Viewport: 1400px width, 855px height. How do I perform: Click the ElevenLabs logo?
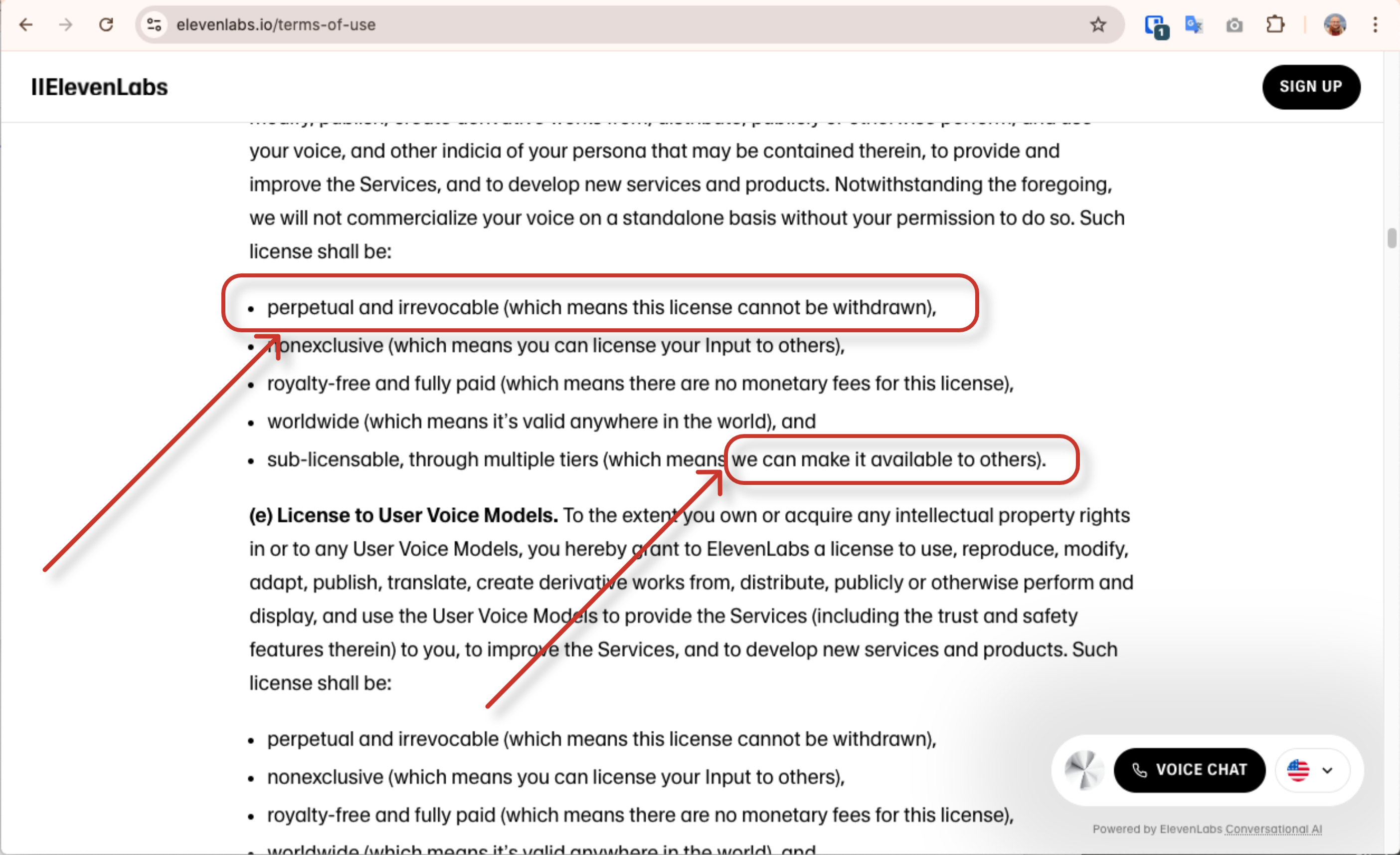(x=99, y=87)
